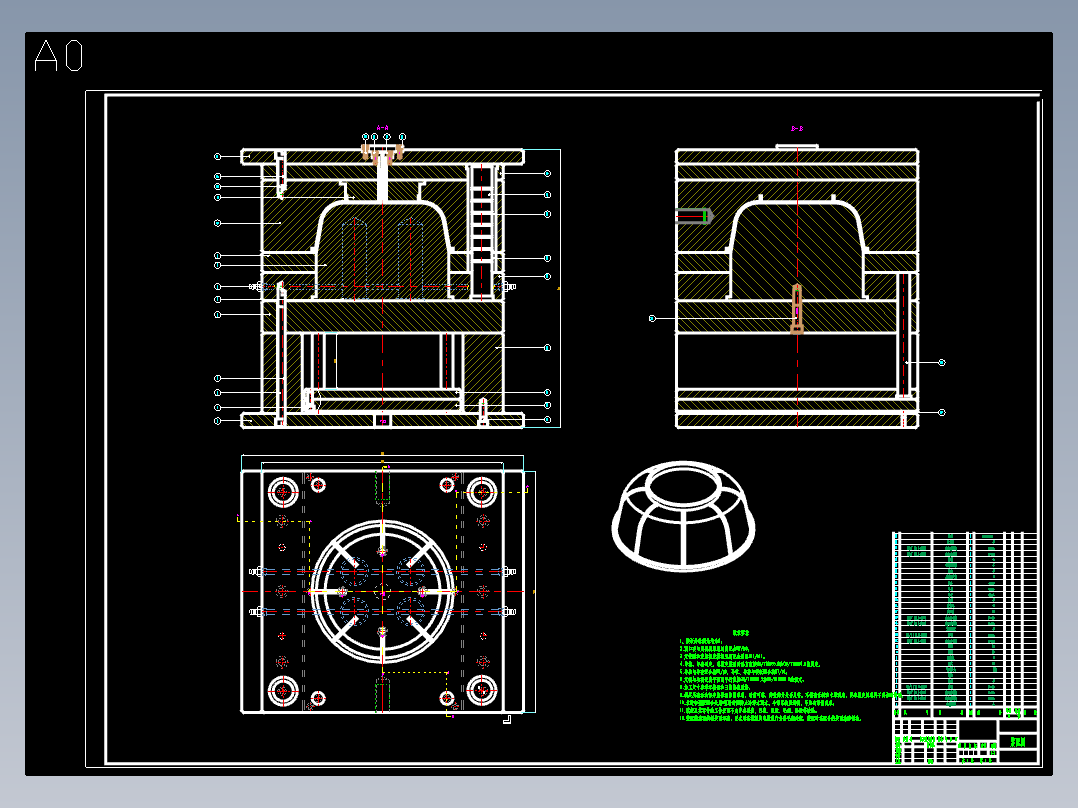The width and height of the screenshot is (1078, 808).
Task: Select the B-B section view label
Action: tap(797, 129)
